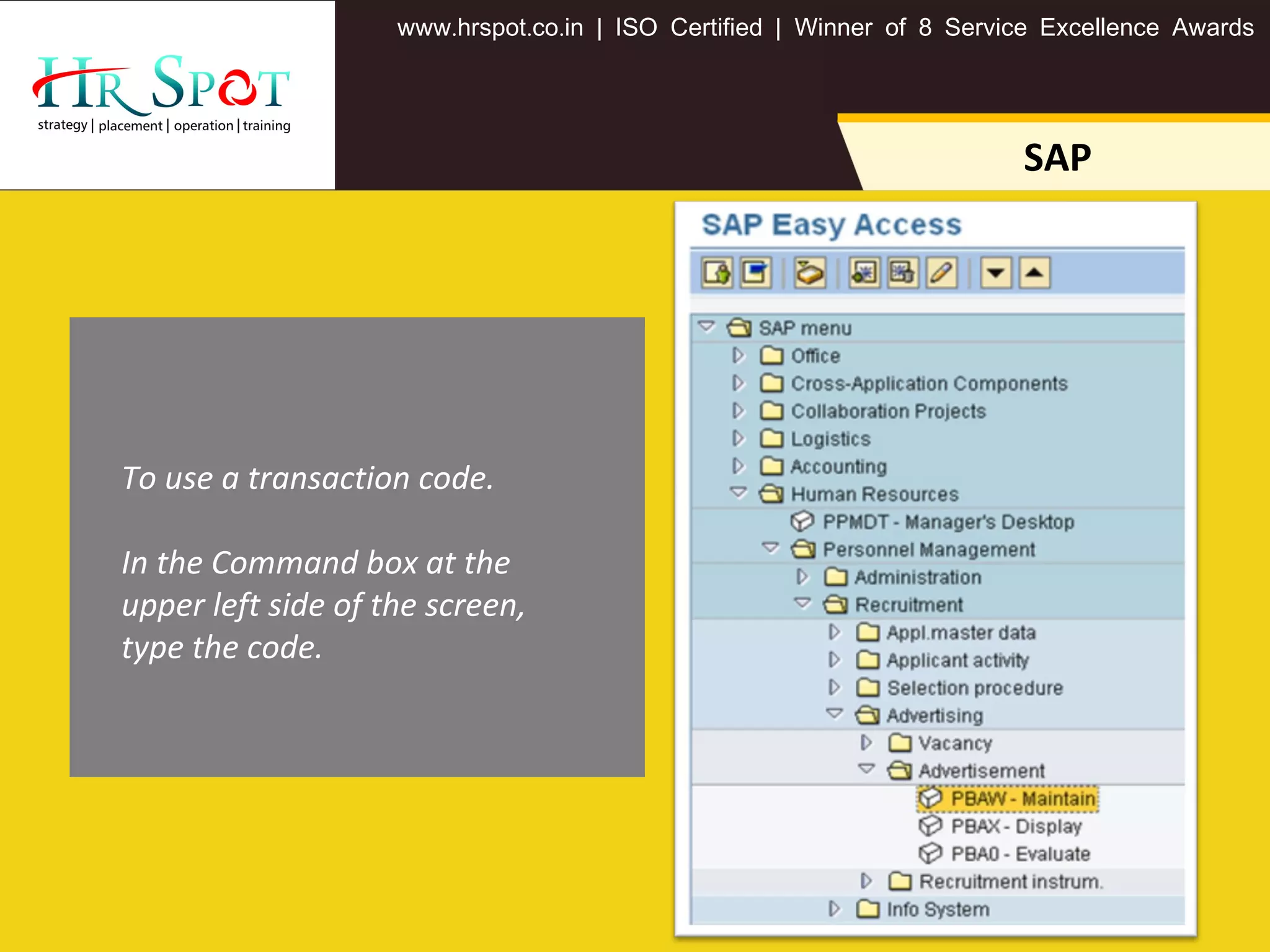Select the Personnel Management label

point(929,549)
